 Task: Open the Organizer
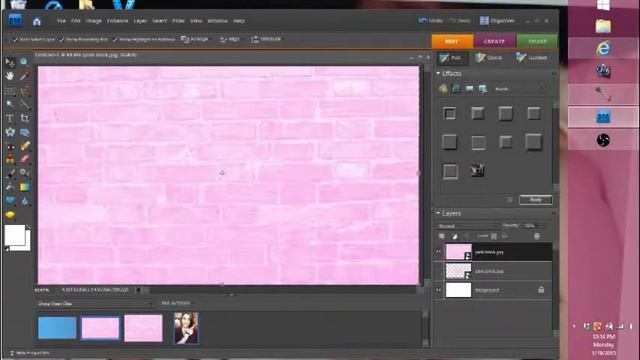pyautogui.click(x=497, y=20)
